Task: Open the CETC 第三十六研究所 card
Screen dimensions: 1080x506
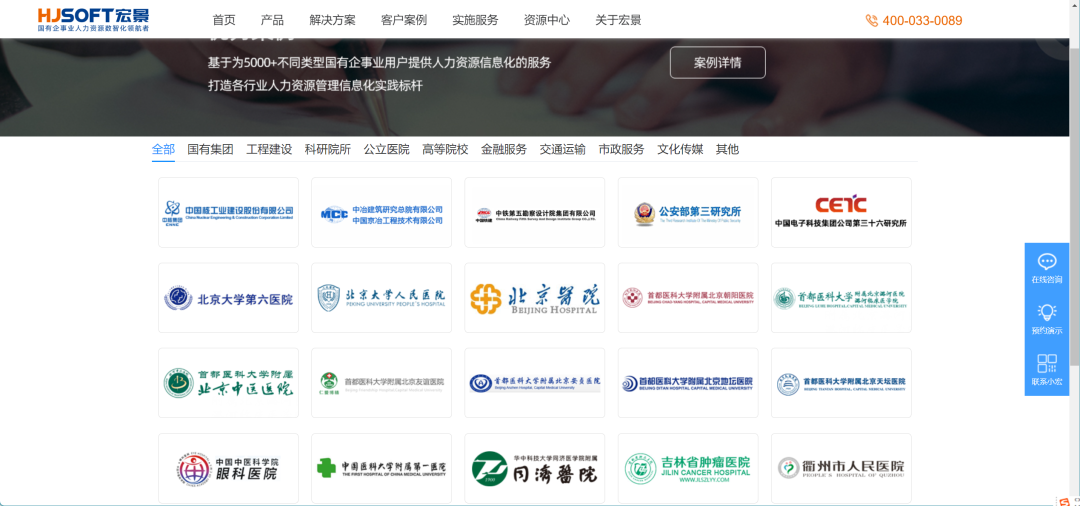Action: click(841, 213)
